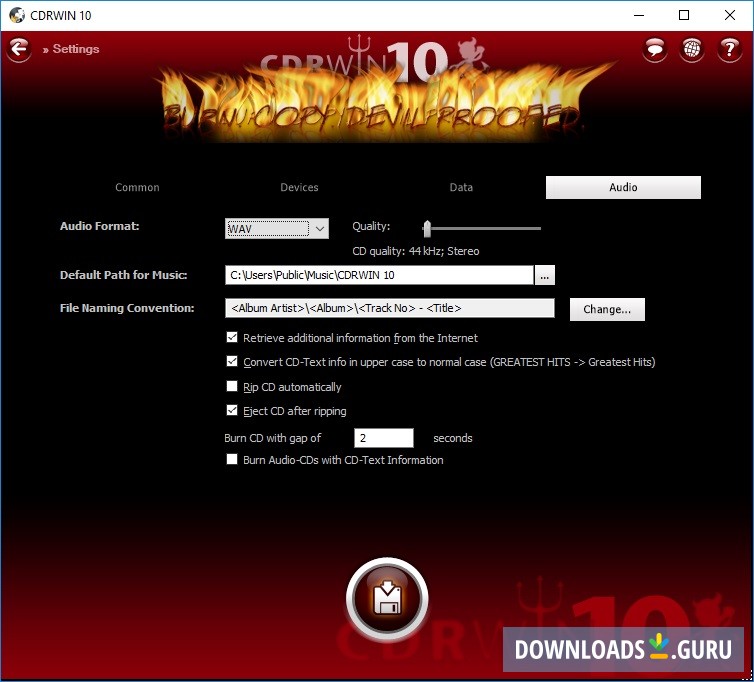Open the speech bubble feedback icon
Viewport: 754px width, 682px height.
click(654, 49)
